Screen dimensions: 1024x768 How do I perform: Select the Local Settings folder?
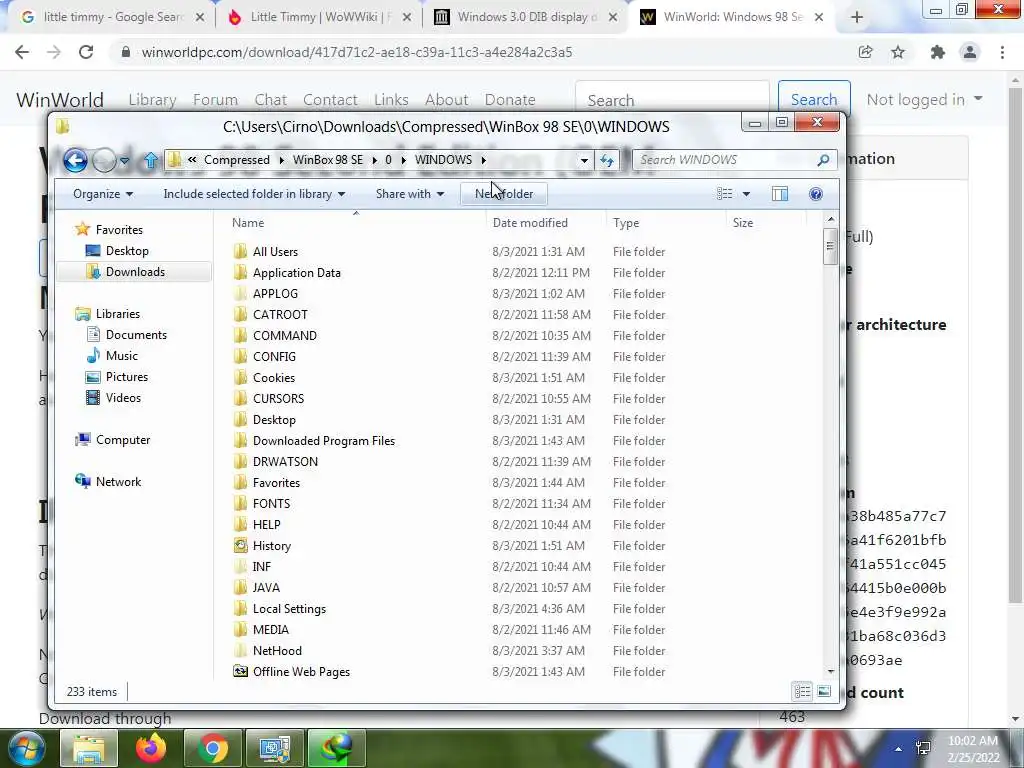289,609
